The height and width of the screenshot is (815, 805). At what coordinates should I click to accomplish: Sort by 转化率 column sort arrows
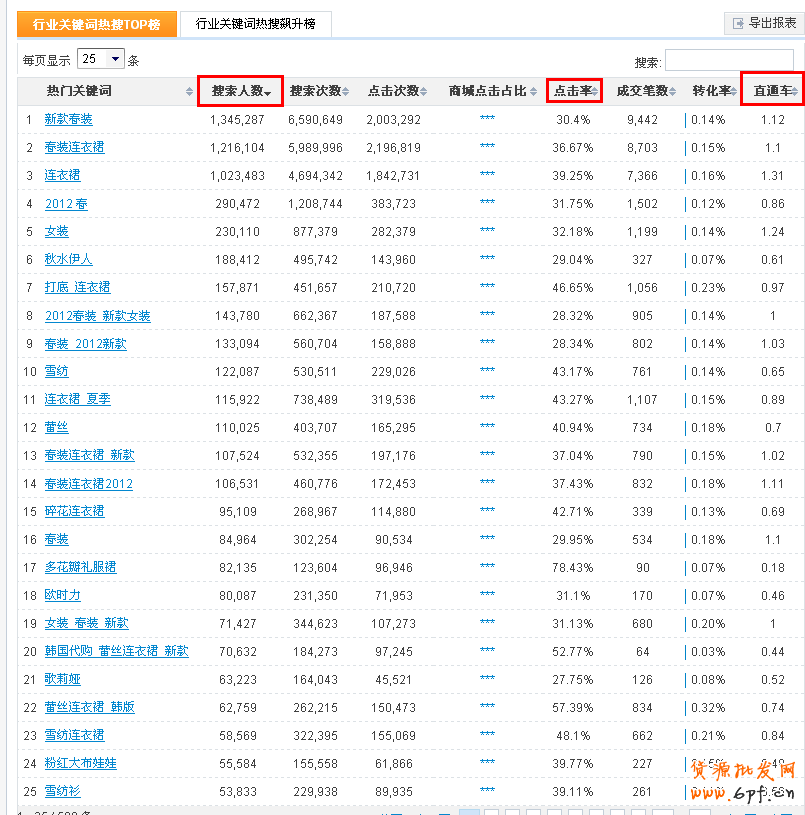735,92
